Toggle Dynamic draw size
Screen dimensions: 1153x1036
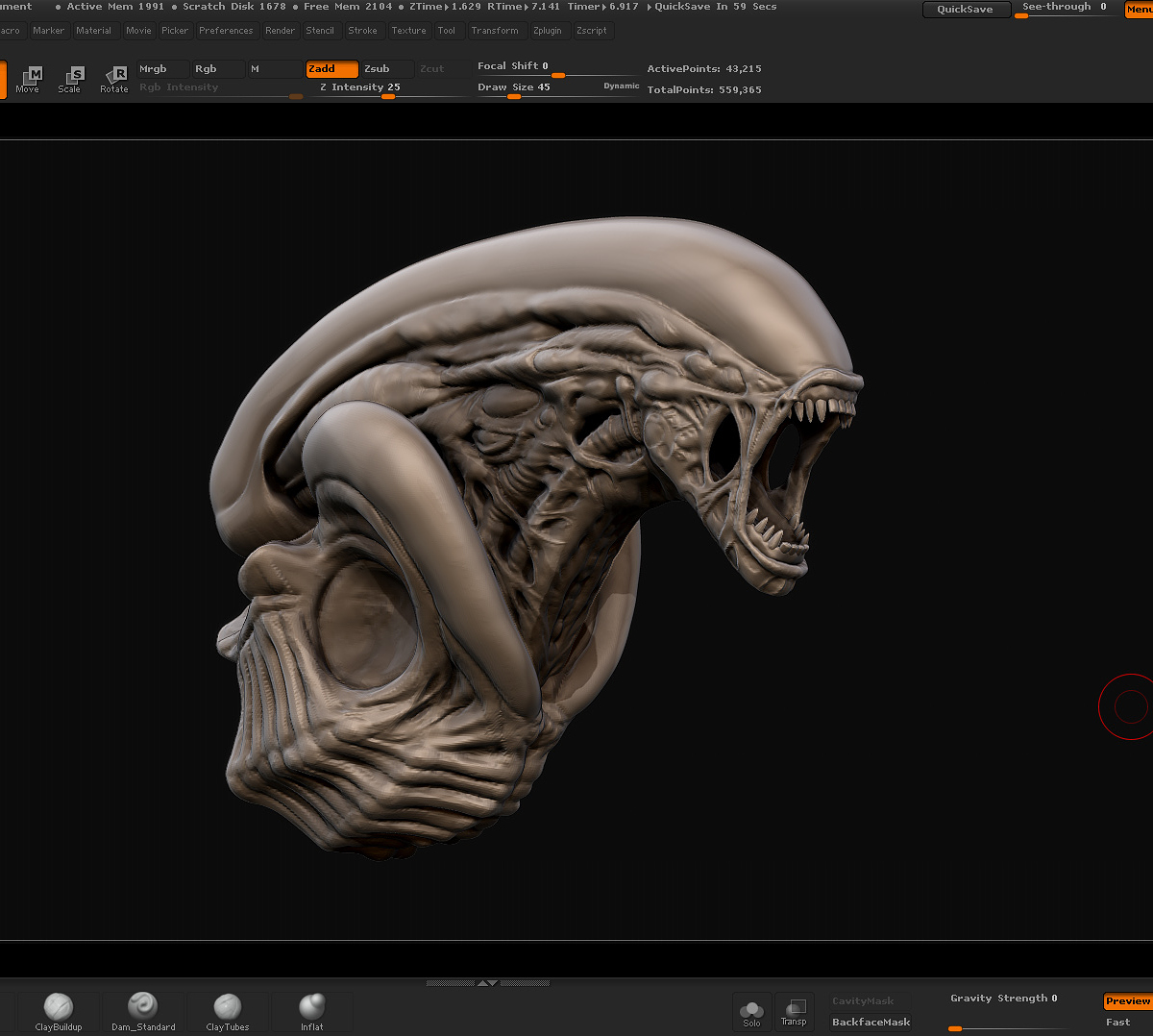coord(621,86)
